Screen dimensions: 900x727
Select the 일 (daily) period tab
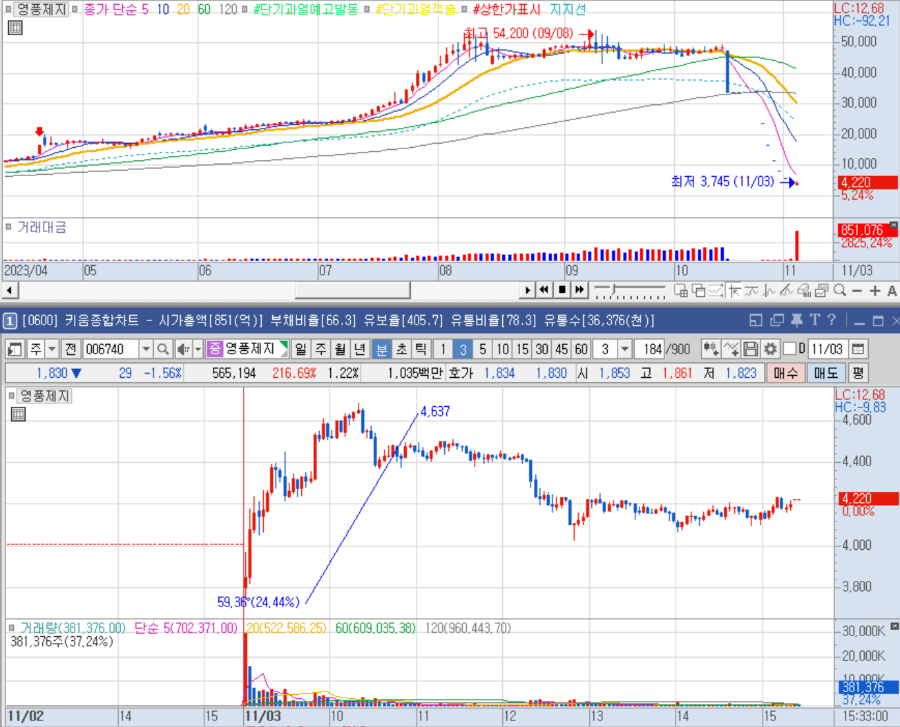[x=301, y=349]
